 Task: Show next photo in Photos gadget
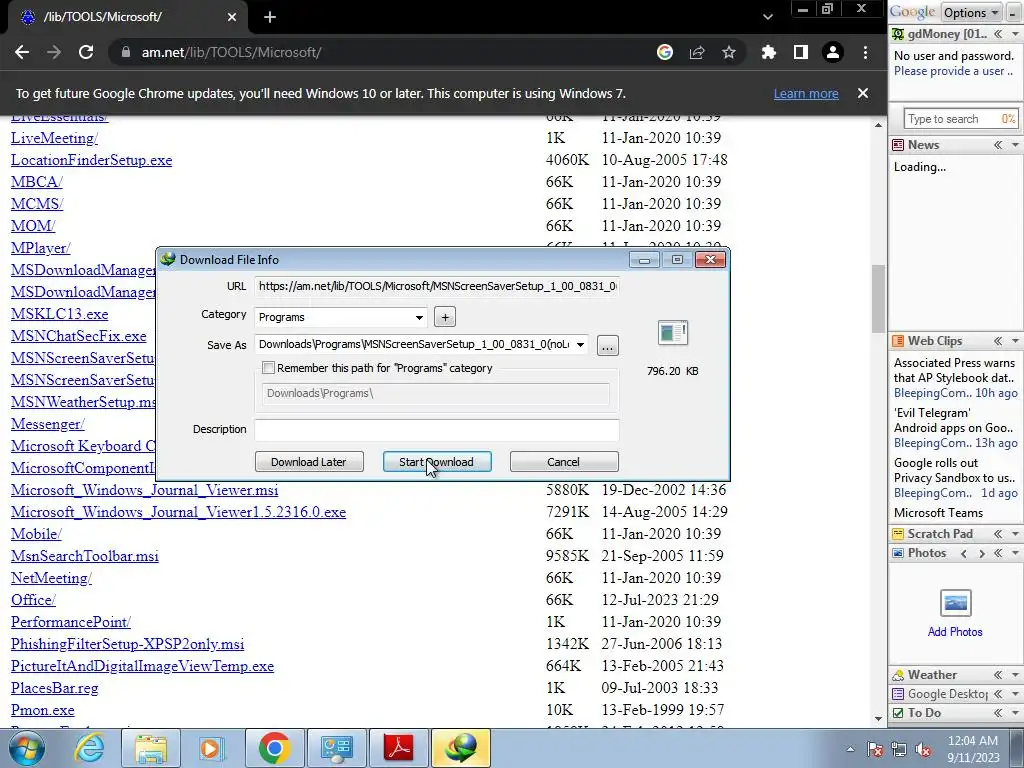tap(982, 553)
